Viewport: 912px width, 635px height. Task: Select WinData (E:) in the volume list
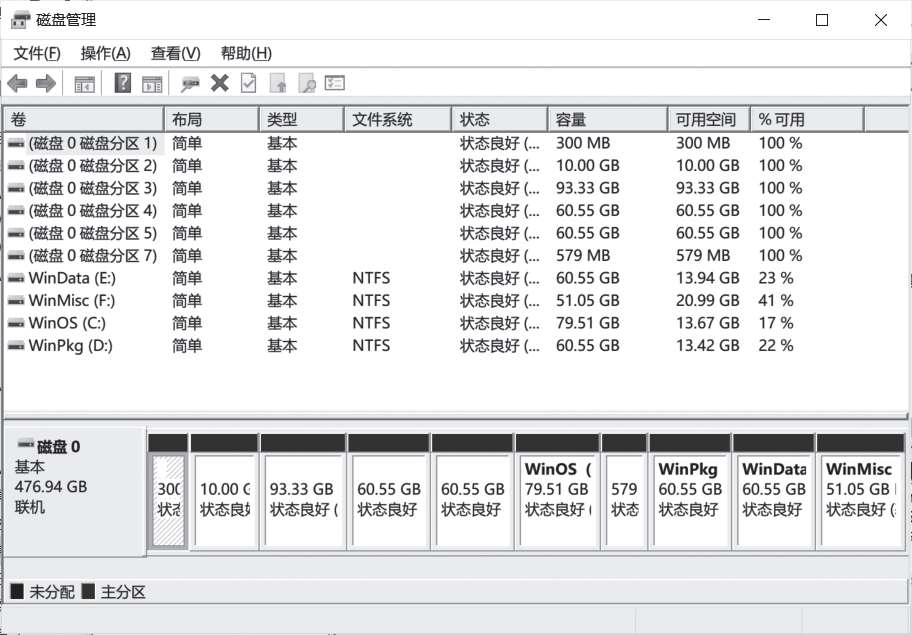click(x=72, y=278)
